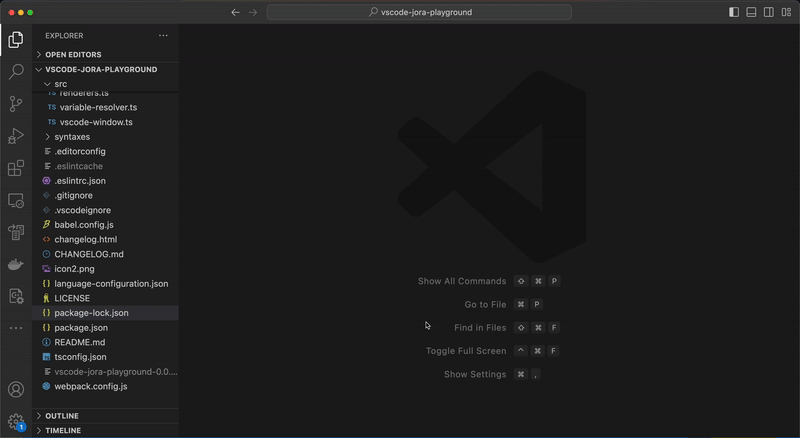Open the Manage gear menu
800x438 pixels.
click(x=16, y=422)
